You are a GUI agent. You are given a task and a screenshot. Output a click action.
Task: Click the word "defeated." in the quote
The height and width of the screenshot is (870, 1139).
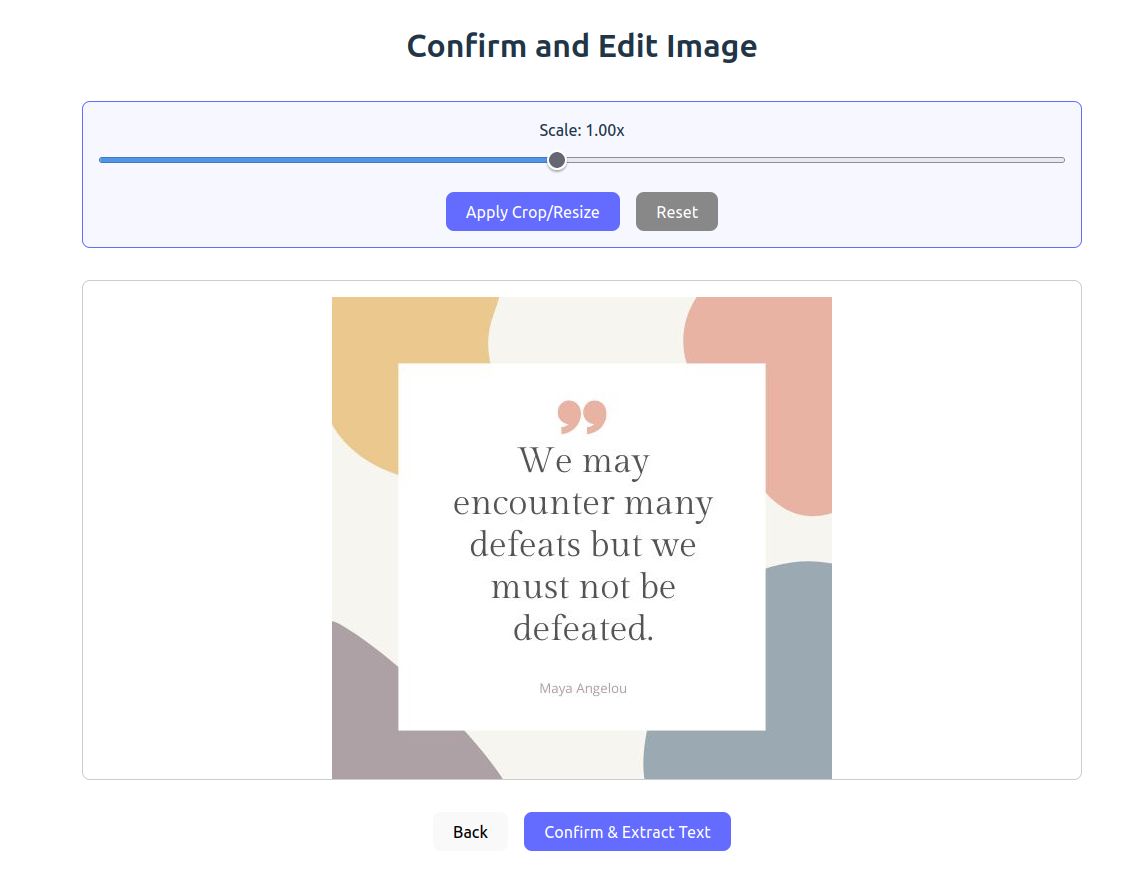click(583, 628)
